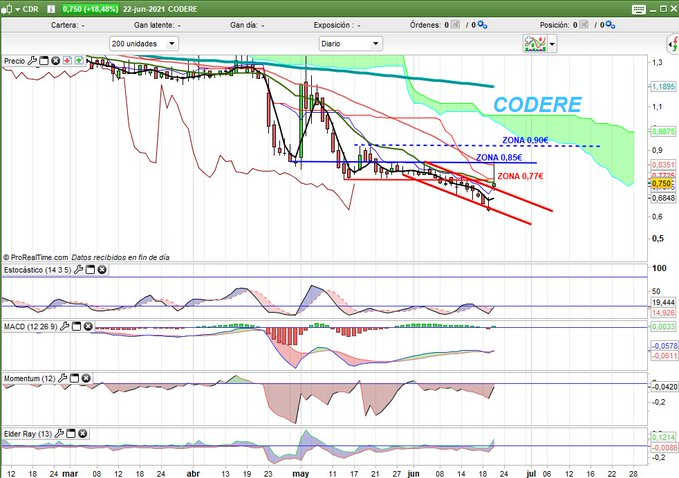Close the Precio panel
Screen dimensions: 679x478
click(x=55, y=61)
